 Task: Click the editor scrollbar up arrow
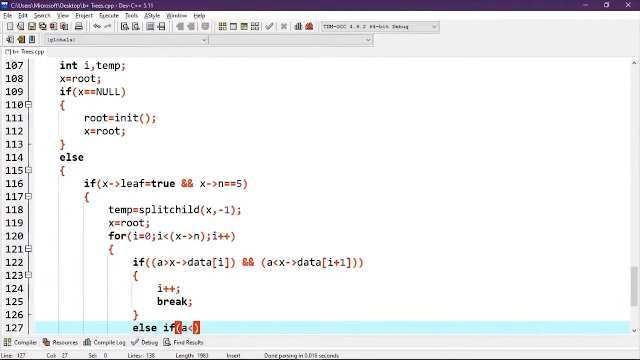(634, 62)
